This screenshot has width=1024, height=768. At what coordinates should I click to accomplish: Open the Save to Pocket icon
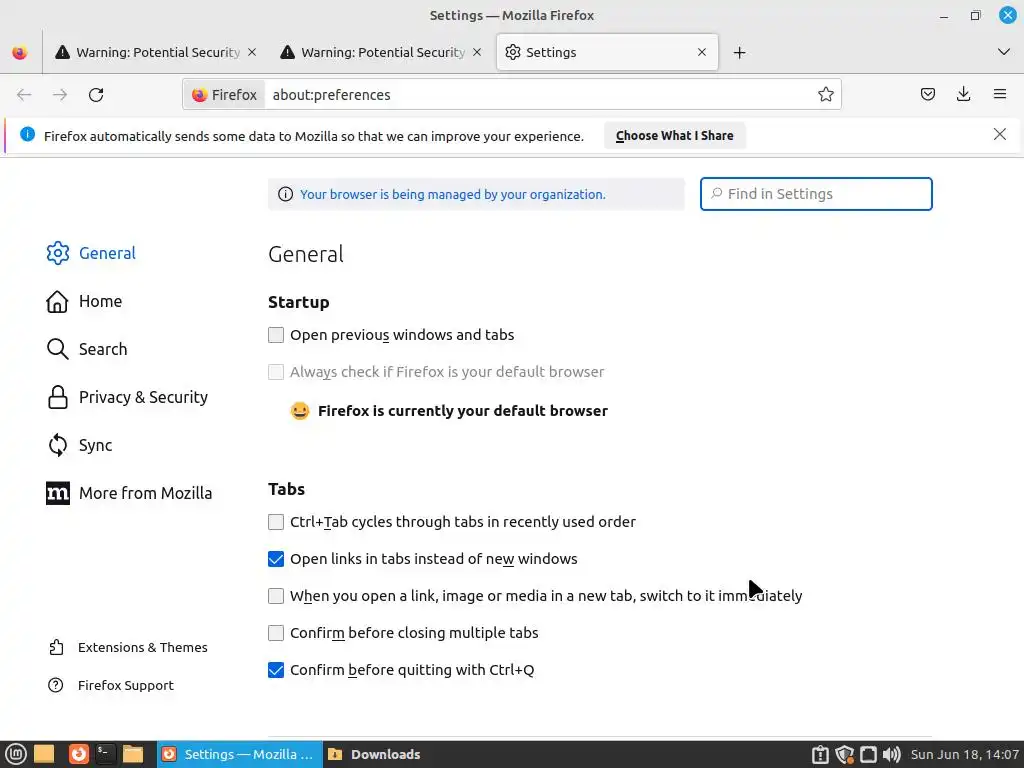point(927,95)
